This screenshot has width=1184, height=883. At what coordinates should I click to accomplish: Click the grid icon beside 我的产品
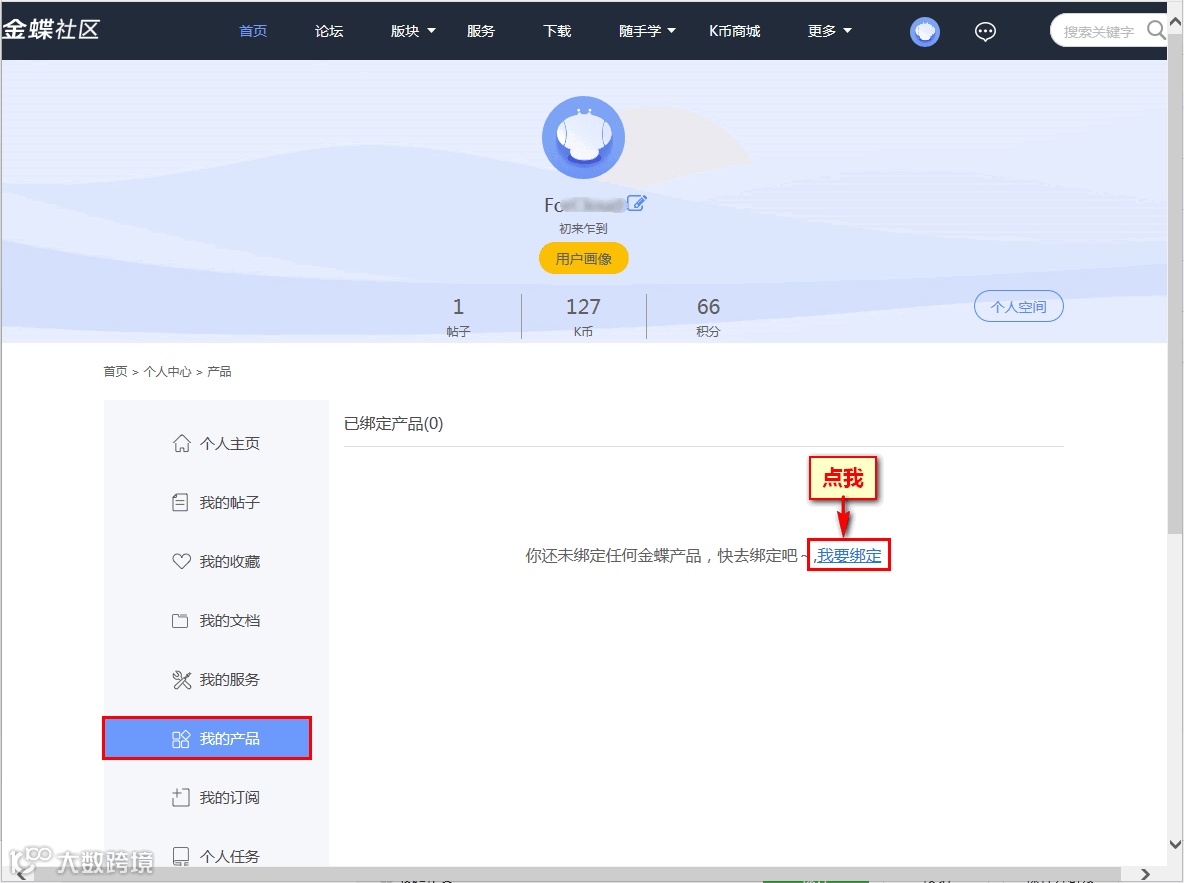[180, 739]
